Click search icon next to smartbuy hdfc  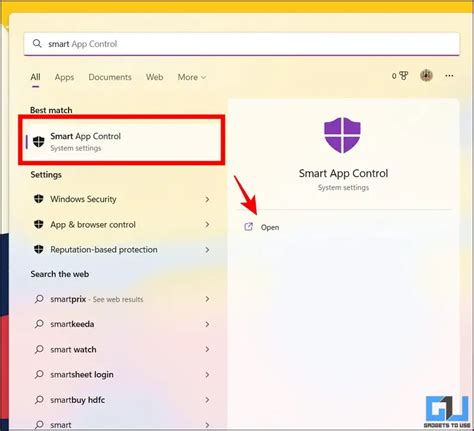point(39,400)
